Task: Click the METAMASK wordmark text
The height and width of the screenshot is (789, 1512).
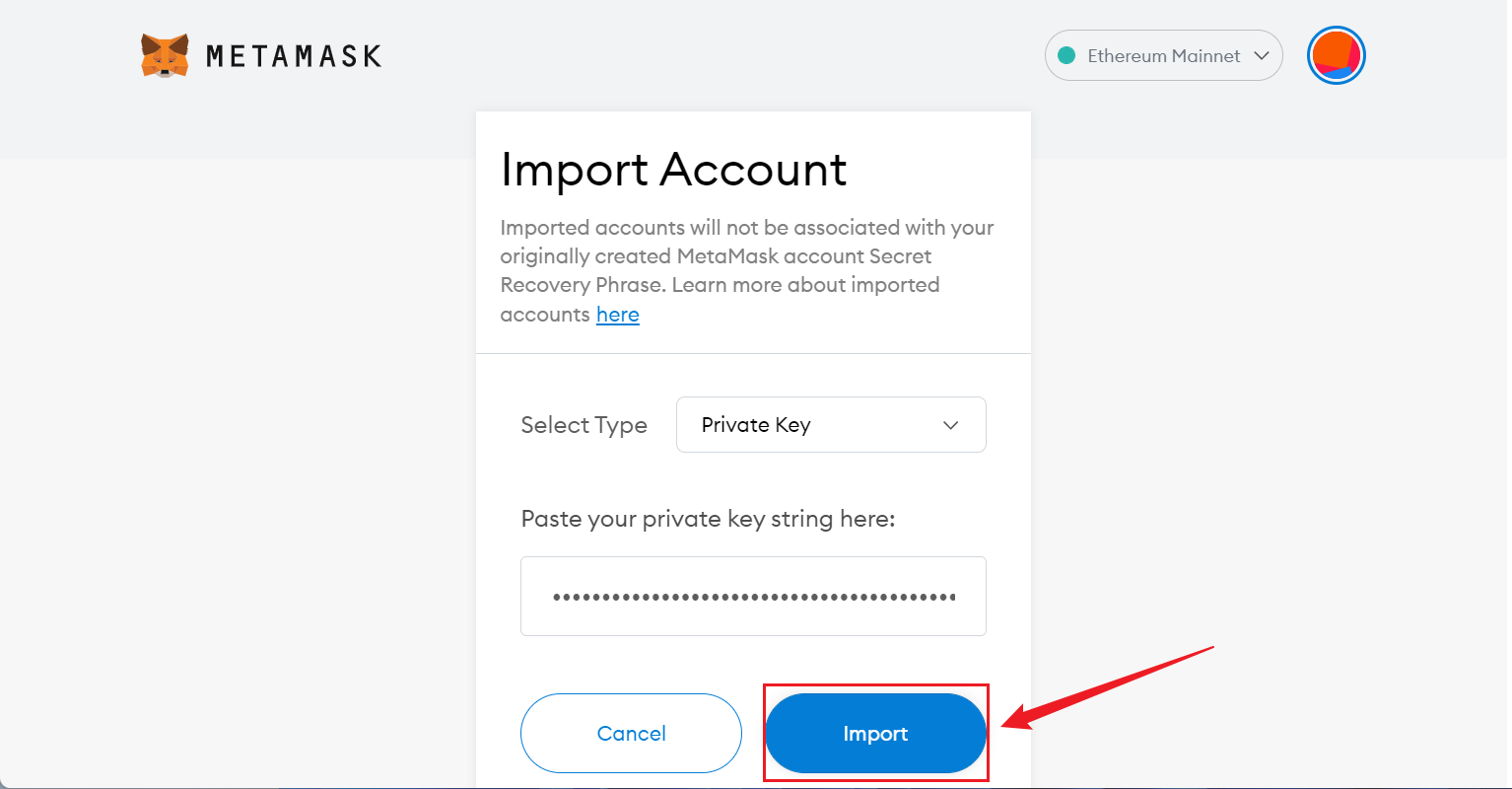Action: (x=294, y=56)
